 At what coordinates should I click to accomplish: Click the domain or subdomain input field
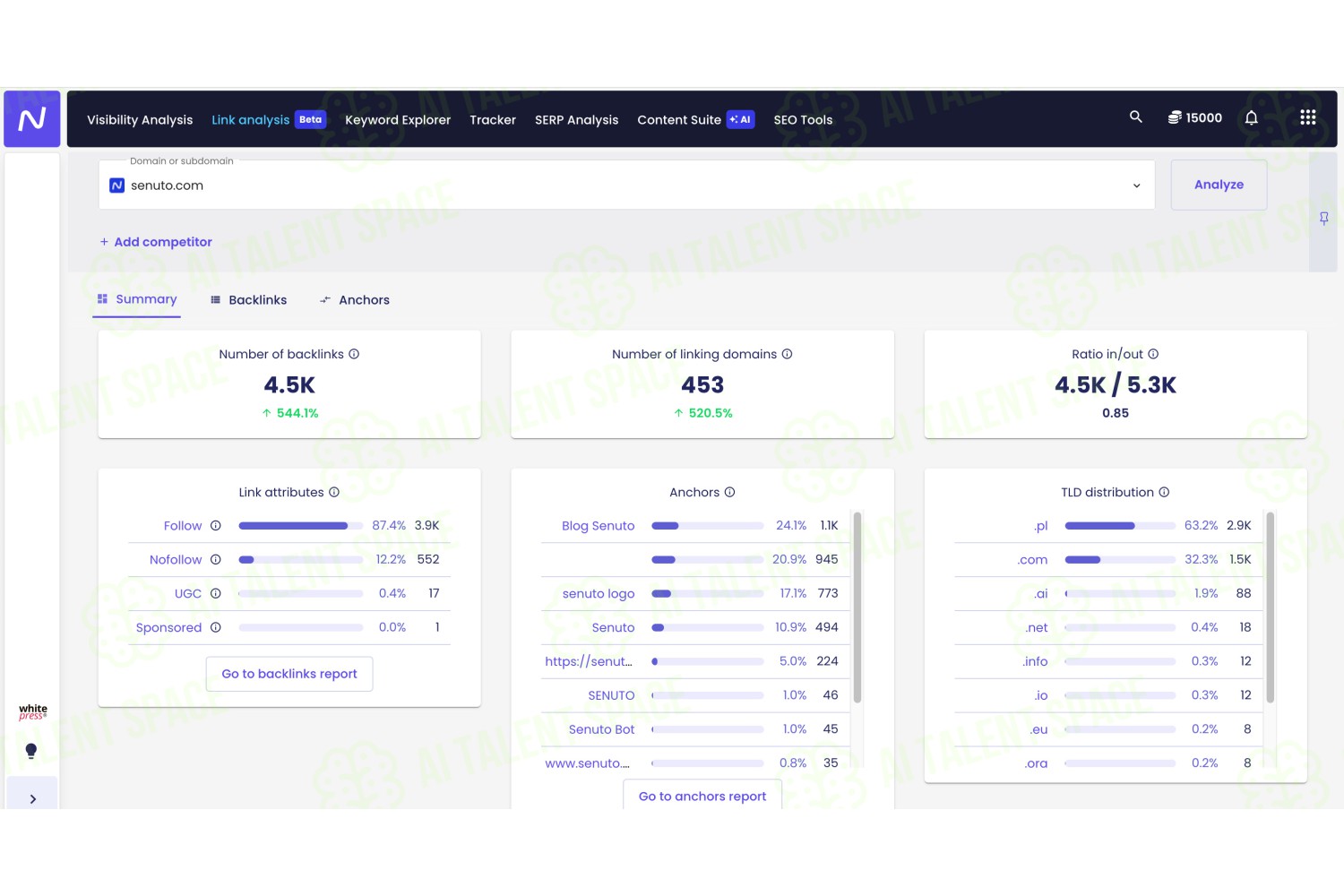626,185
